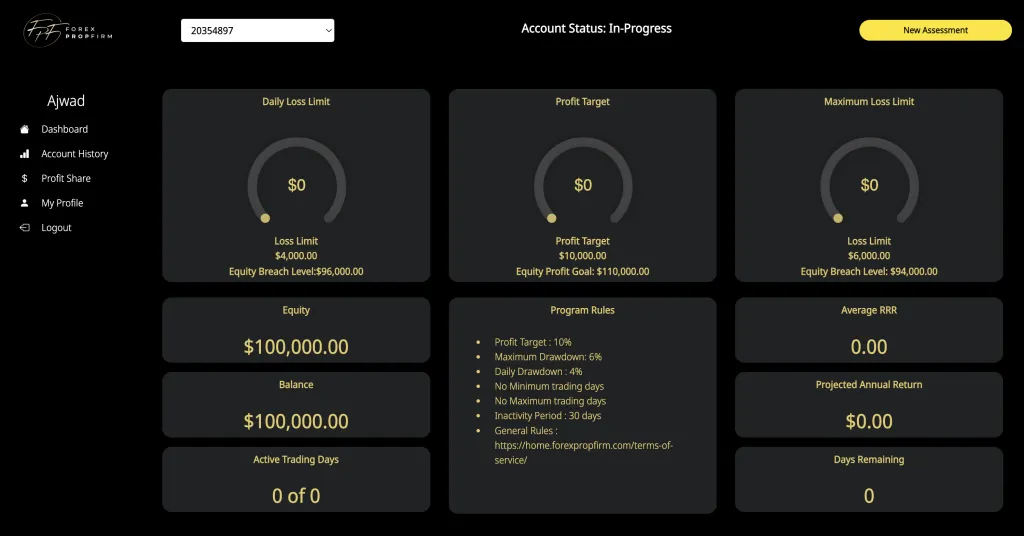This screenshot has height=536, width=1024.
Task: Click the Daily Loss Limit card title
Action: [x=296, y=102]
